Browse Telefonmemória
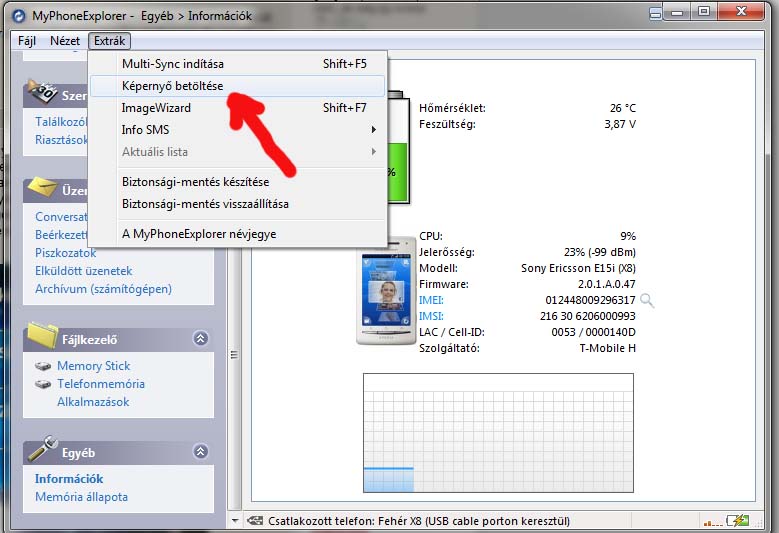Screen dimensions: 779x533 pyautogui.click(x=101, y=384)
